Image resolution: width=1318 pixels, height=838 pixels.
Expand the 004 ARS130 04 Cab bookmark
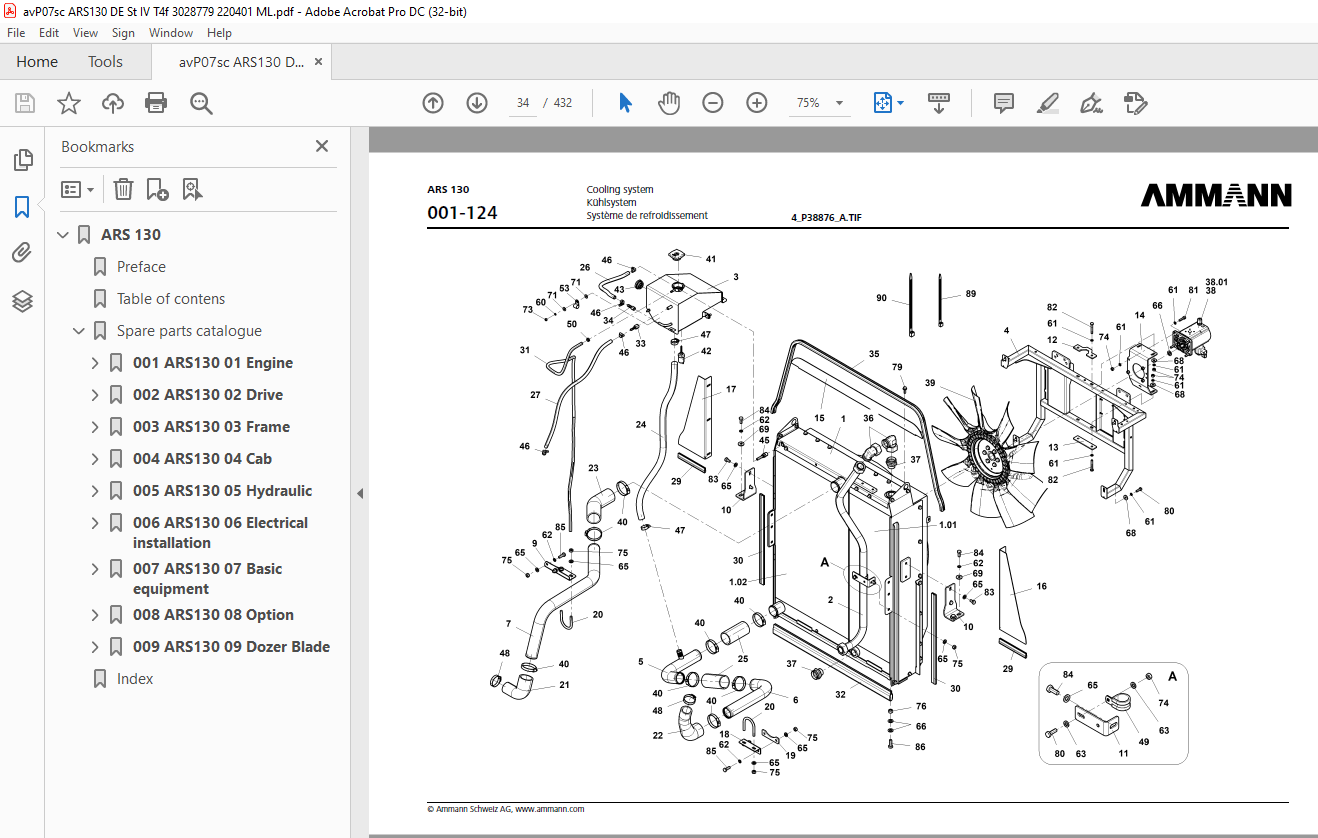[x=95, y=459]
